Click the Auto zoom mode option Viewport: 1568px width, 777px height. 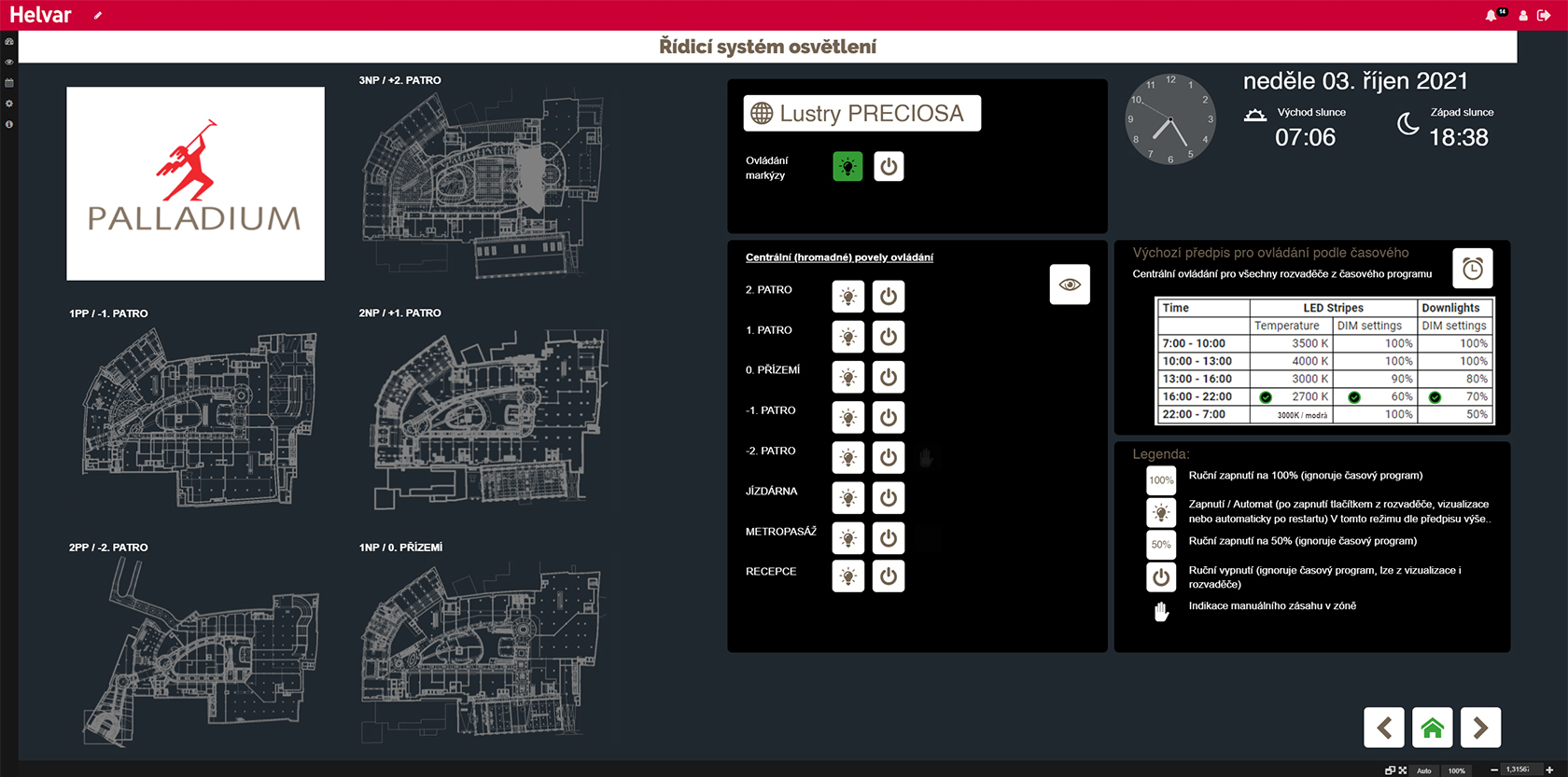1424,770
